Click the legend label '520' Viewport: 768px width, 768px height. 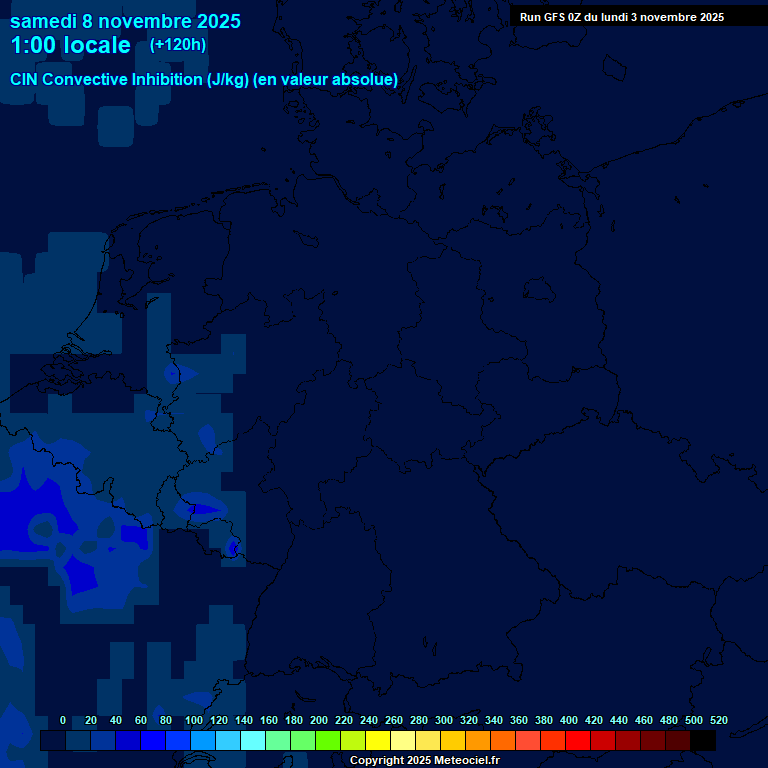click(x=719, y=720)
